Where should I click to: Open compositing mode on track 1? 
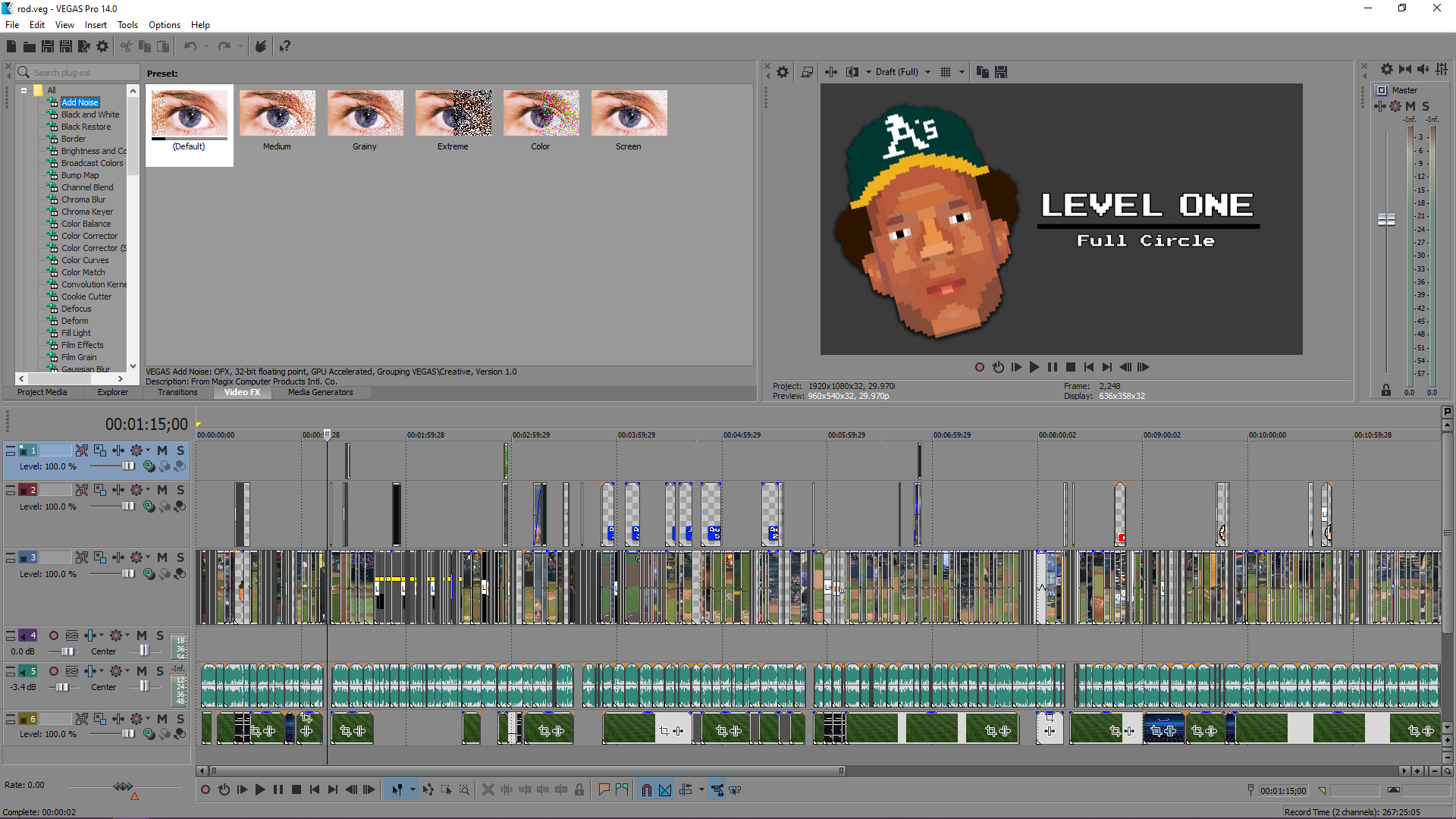(149, 466)
